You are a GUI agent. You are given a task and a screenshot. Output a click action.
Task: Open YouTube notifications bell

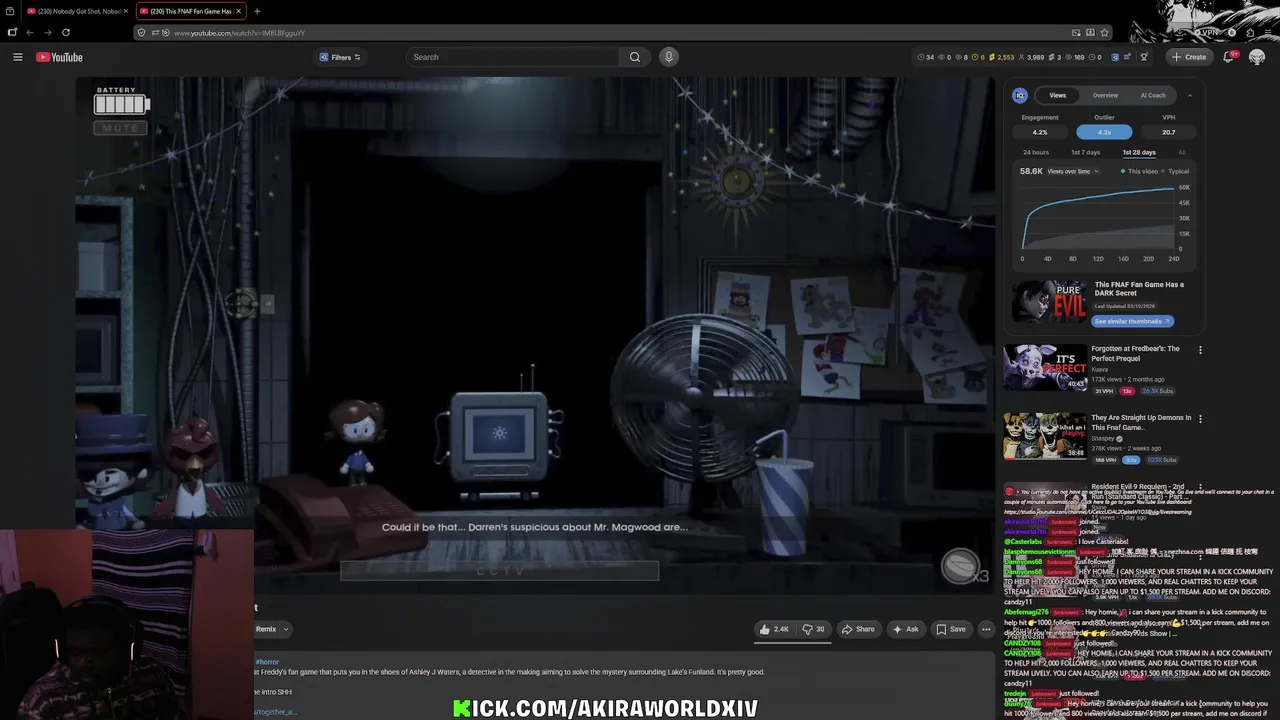[1229, 57]
